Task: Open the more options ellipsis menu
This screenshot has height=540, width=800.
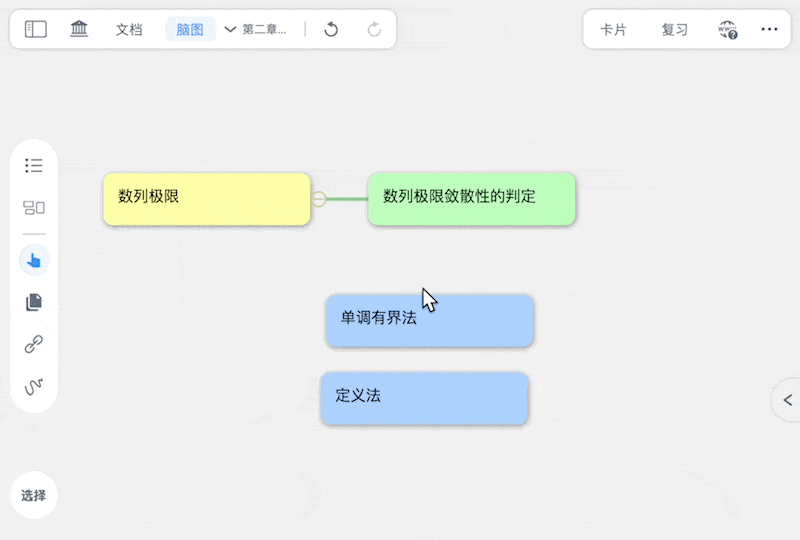Action: (769, 29)
